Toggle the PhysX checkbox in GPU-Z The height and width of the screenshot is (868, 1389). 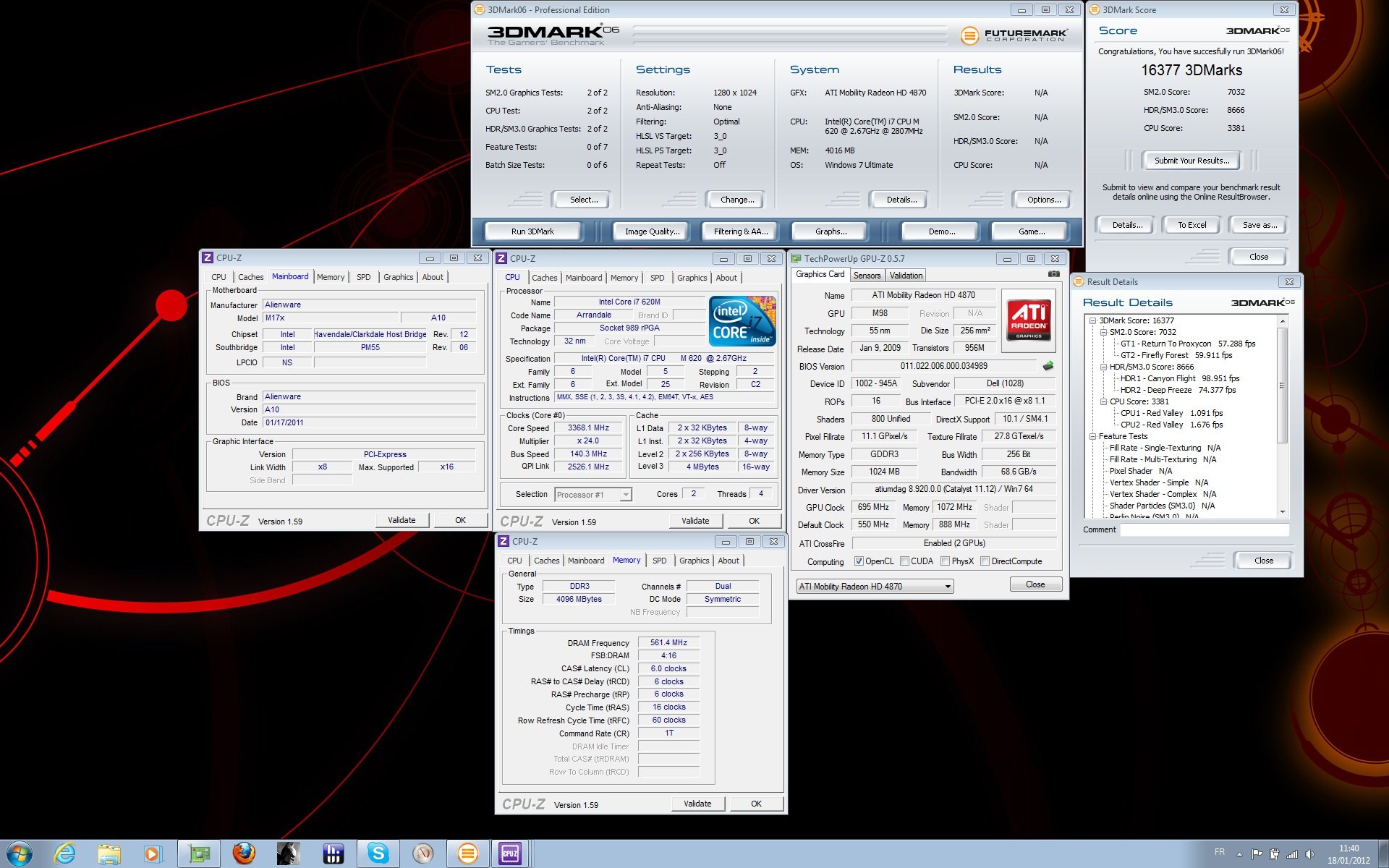[945, 561]
